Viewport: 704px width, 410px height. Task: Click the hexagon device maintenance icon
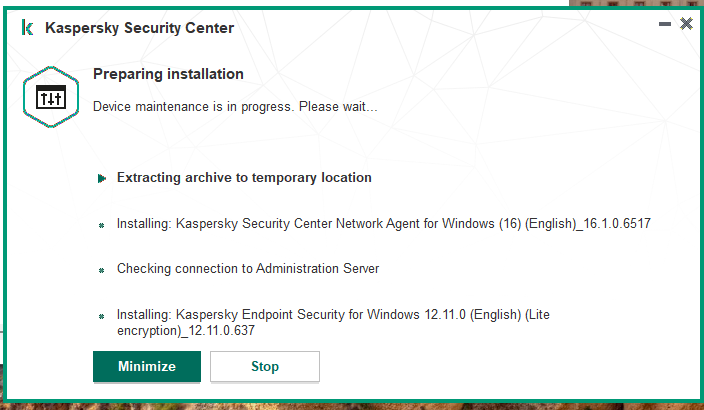click(x=51, y=97)
